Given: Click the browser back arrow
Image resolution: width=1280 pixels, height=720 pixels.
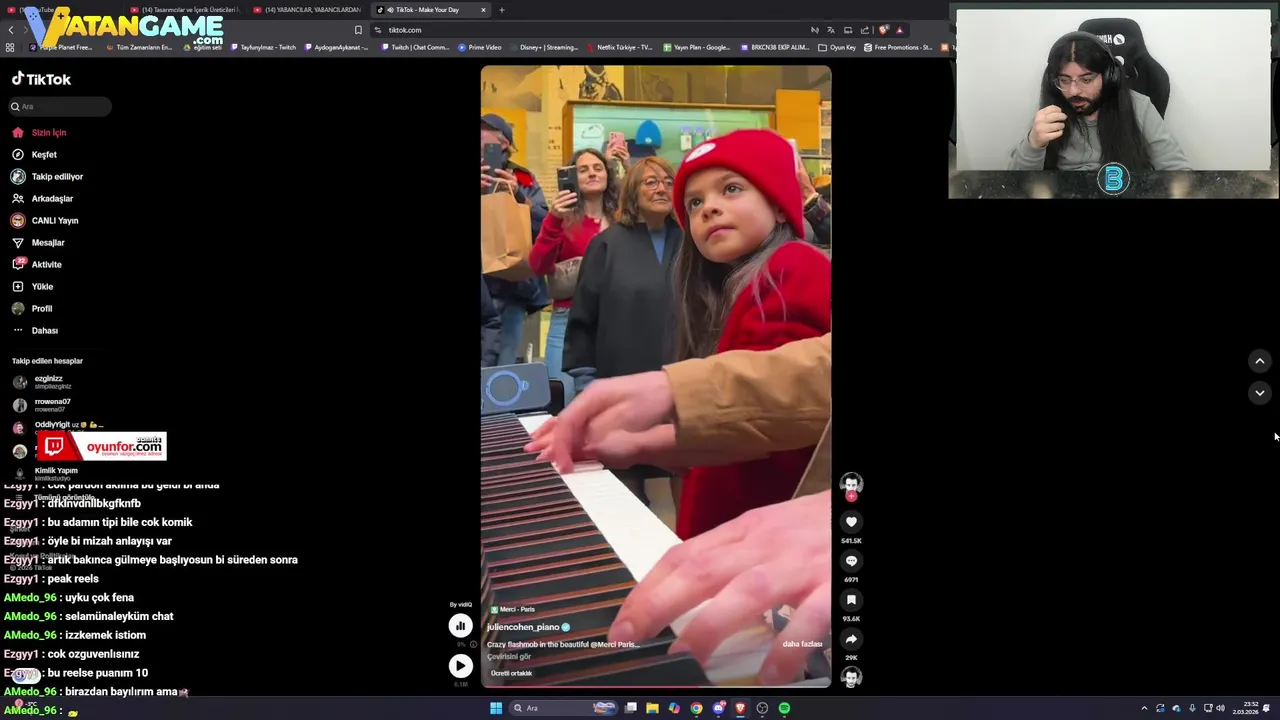Looking at the screenshot, I should pos(11,30).
